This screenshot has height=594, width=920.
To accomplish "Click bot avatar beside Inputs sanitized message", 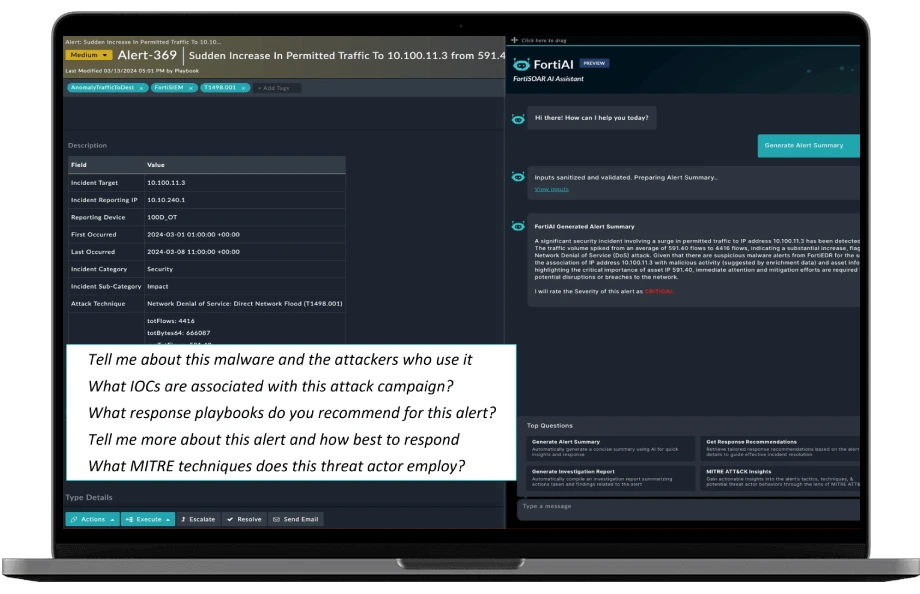I will [518, 178].
